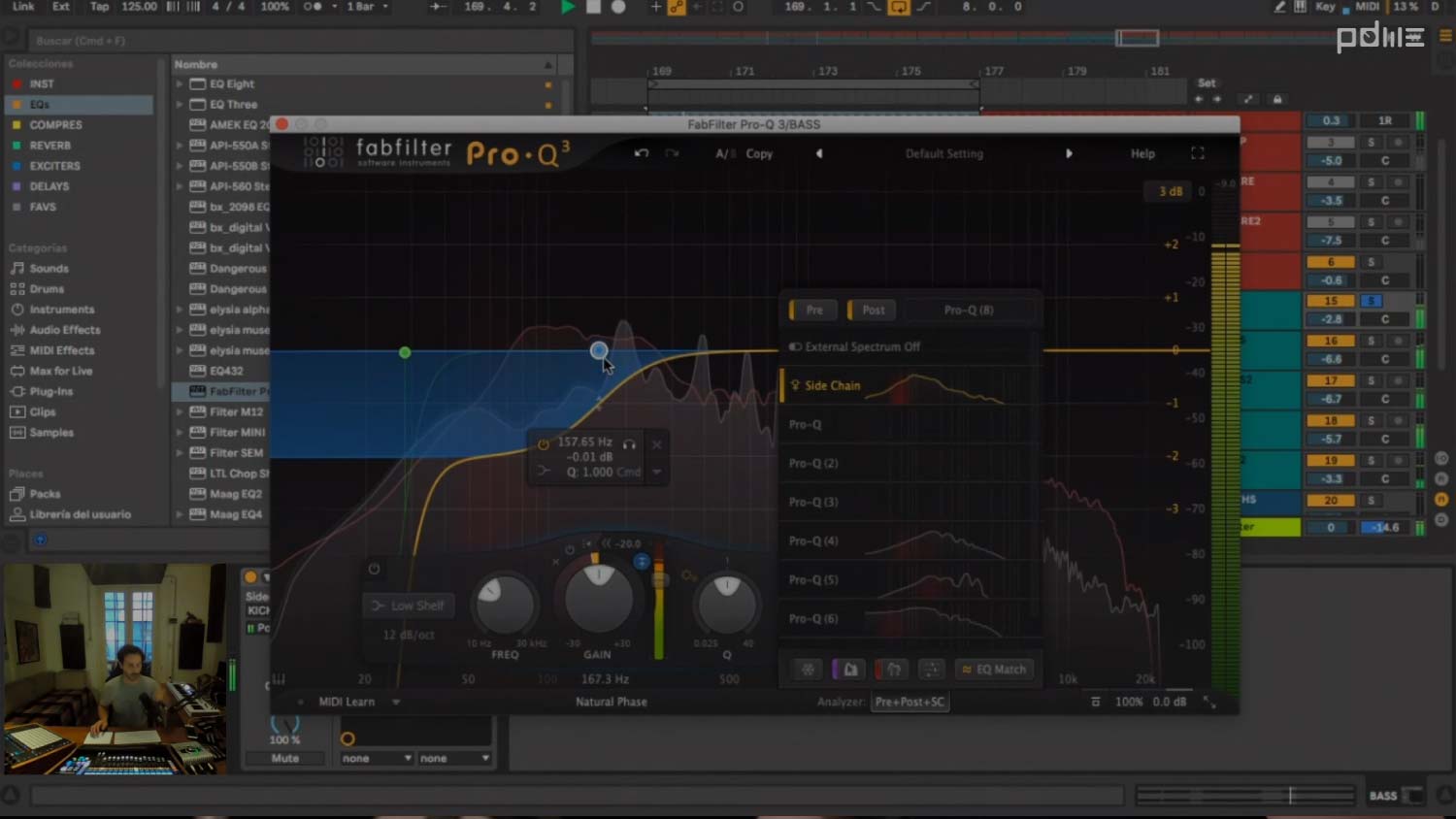Stop playback in Ableton Live

[593, 7]
